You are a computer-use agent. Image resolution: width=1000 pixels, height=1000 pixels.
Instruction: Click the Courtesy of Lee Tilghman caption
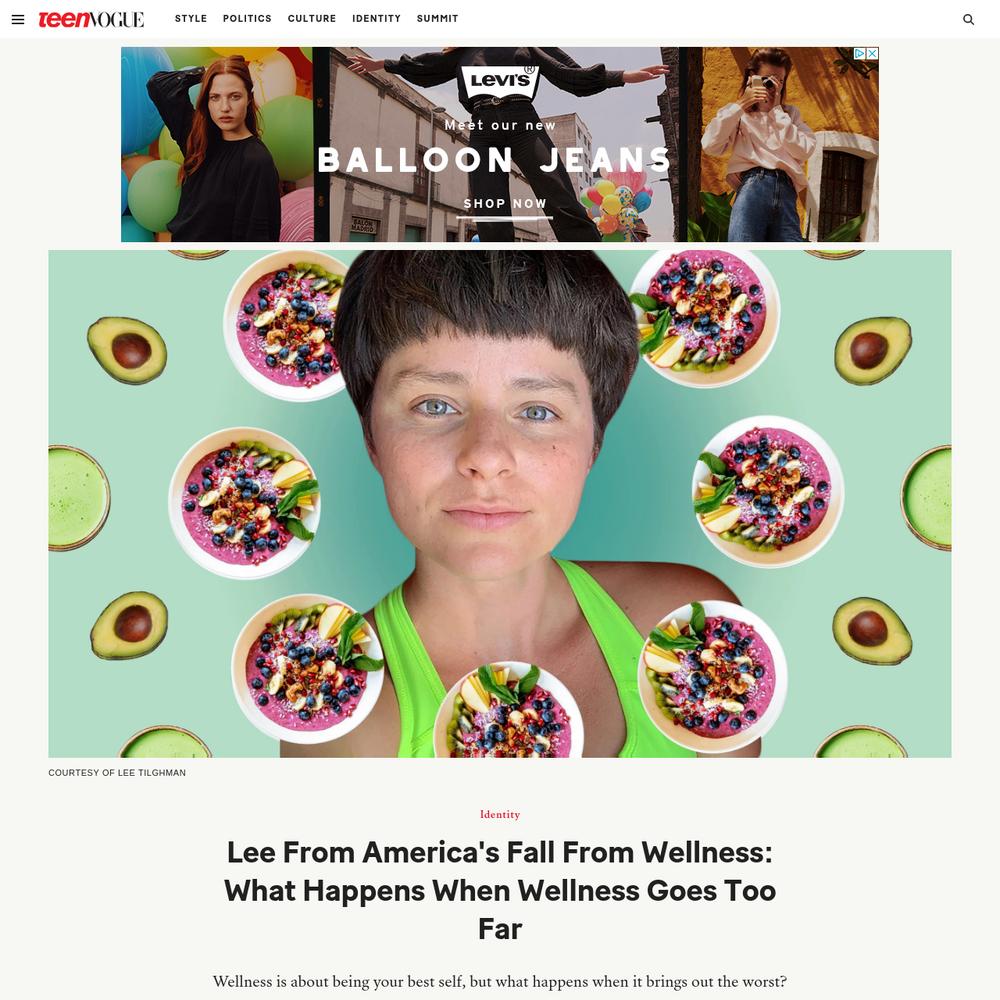click(117, 772)
